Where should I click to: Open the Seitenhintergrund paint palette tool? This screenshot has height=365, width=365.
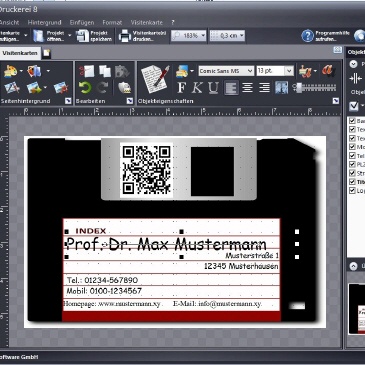[11, 71]
